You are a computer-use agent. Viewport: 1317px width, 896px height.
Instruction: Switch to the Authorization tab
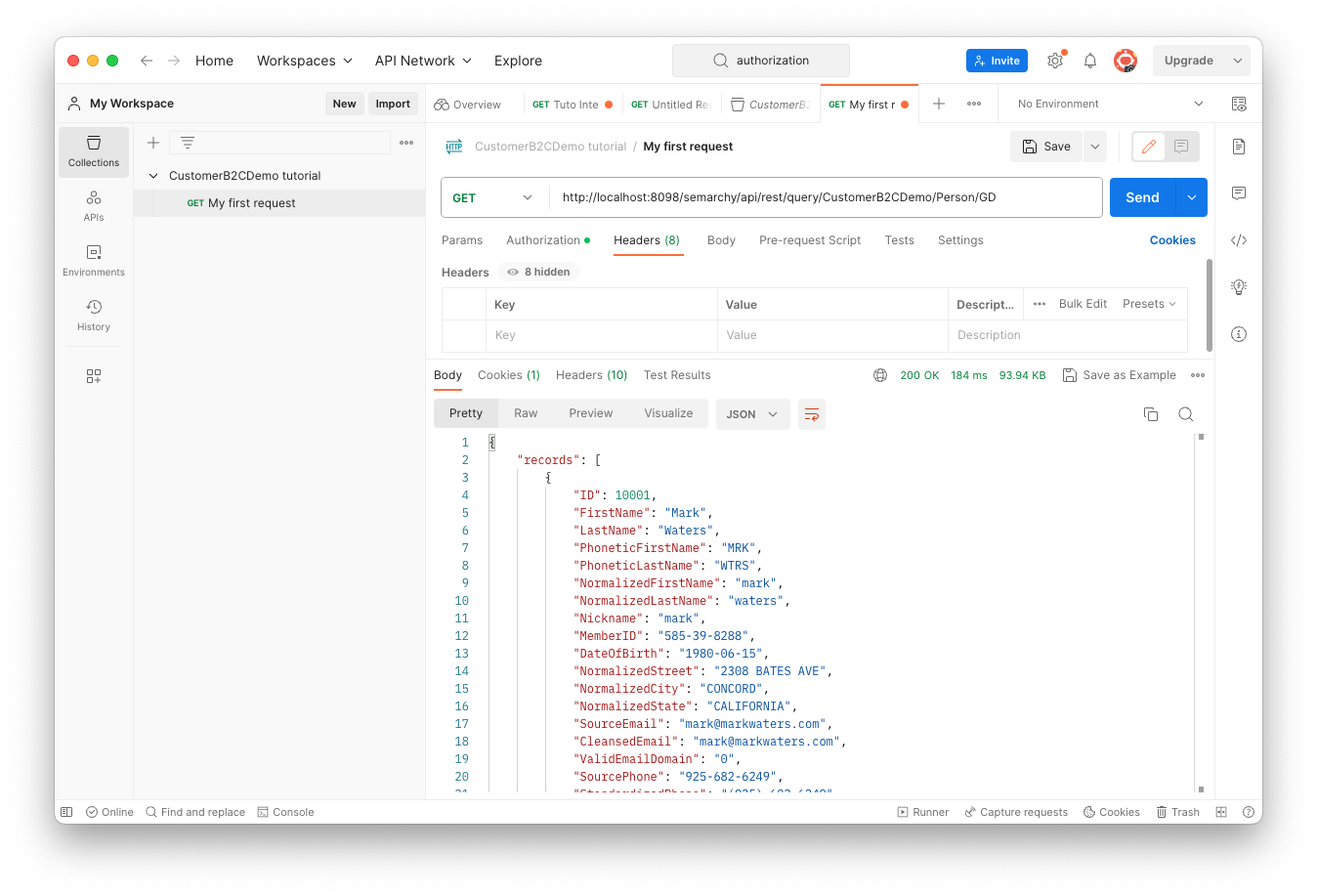(548, 240)
